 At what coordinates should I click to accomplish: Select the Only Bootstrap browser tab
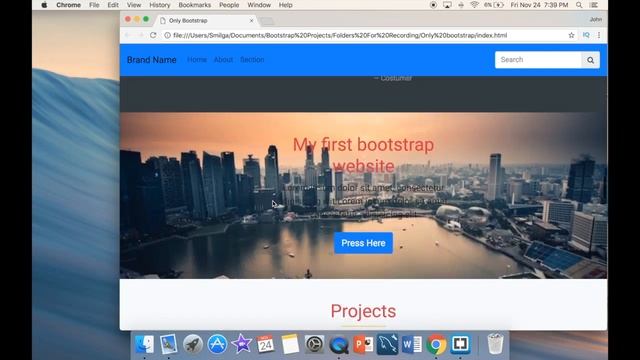pyautogui.click(x=206, y=20)
